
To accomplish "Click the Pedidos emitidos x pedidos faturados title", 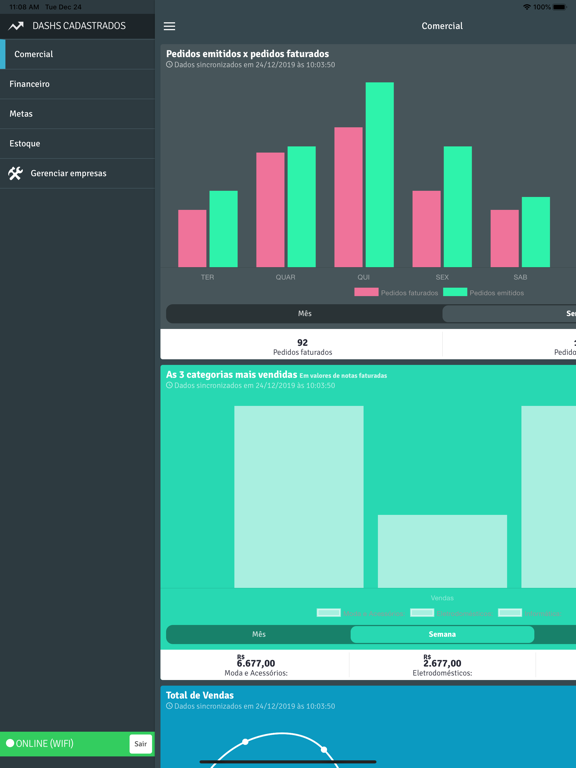I will click(247, 54).
